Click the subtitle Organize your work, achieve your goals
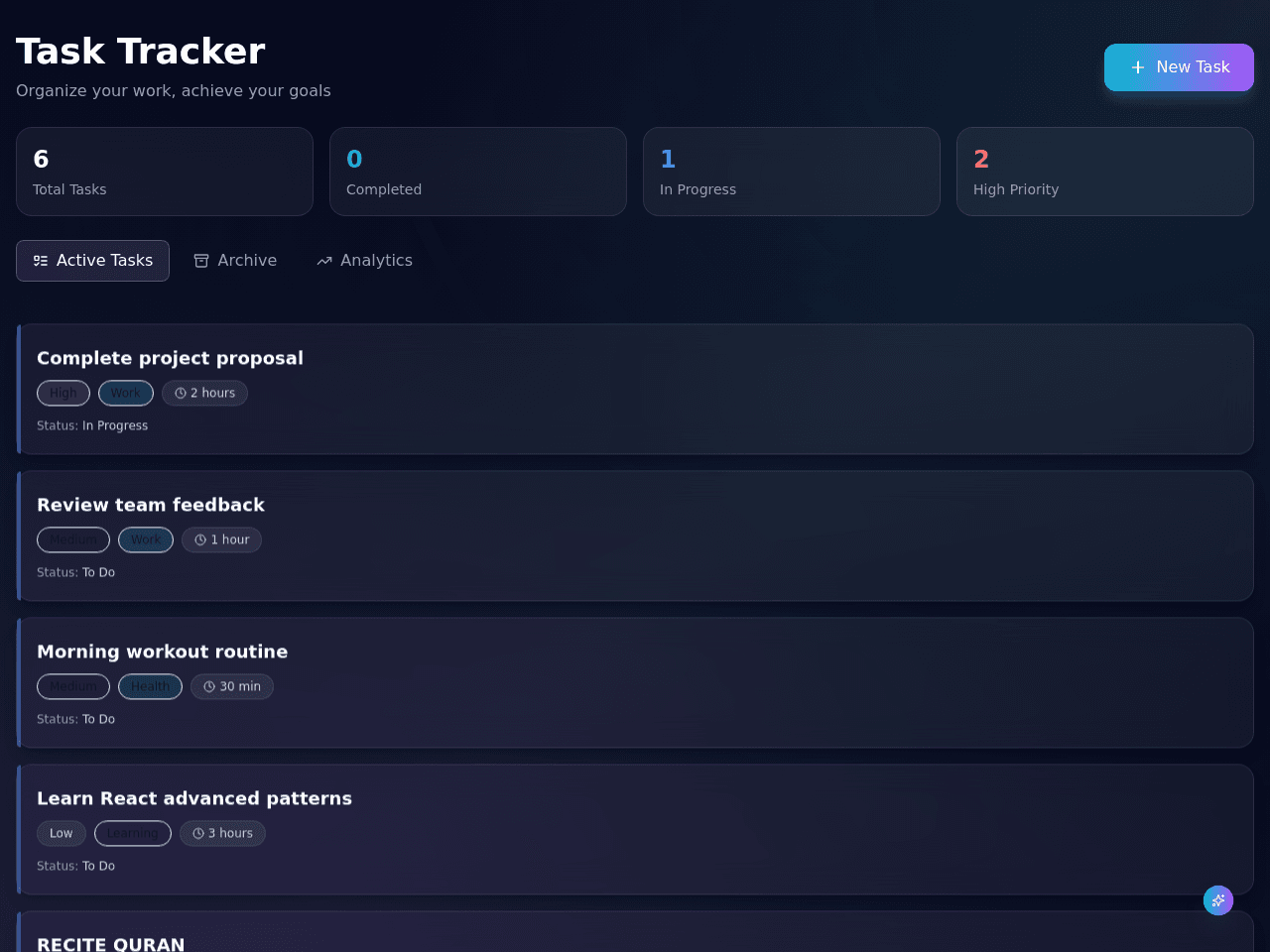The image size is (1270, 952). coord(174,91)
